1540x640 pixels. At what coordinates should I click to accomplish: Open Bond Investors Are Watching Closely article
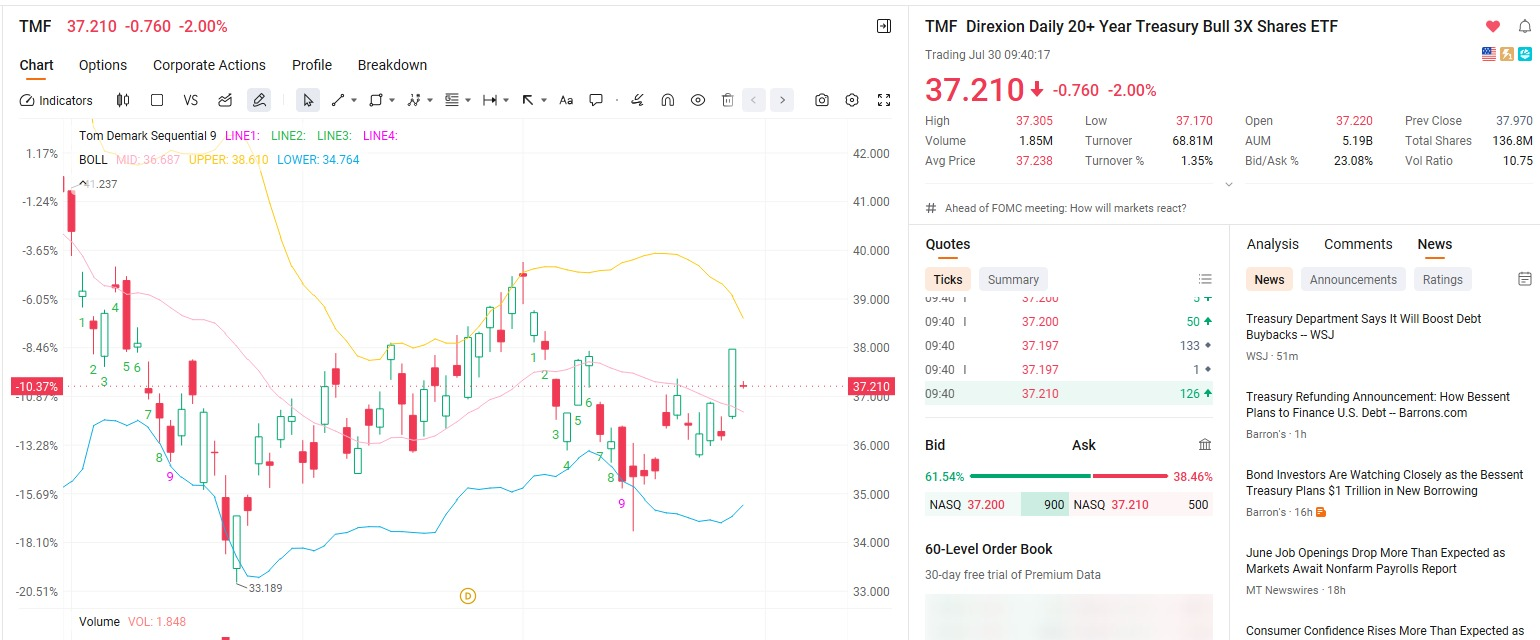(1384, 483)
